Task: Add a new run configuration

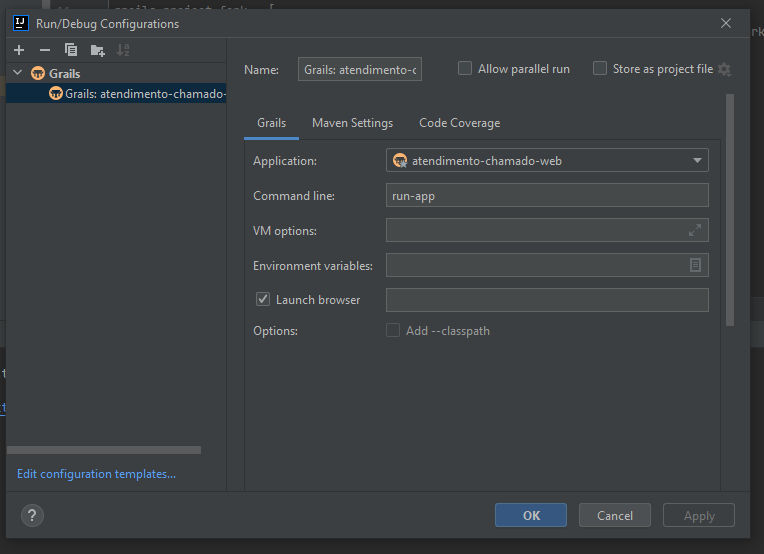Action: 19,50
